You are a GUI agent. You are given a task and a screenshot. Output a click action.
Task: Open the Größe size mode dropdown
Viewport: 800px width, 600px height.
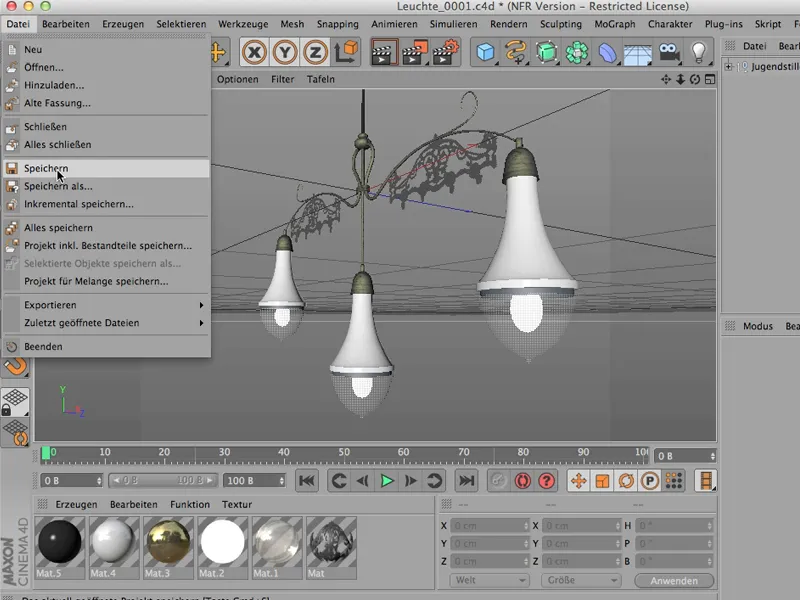(581, 581)
